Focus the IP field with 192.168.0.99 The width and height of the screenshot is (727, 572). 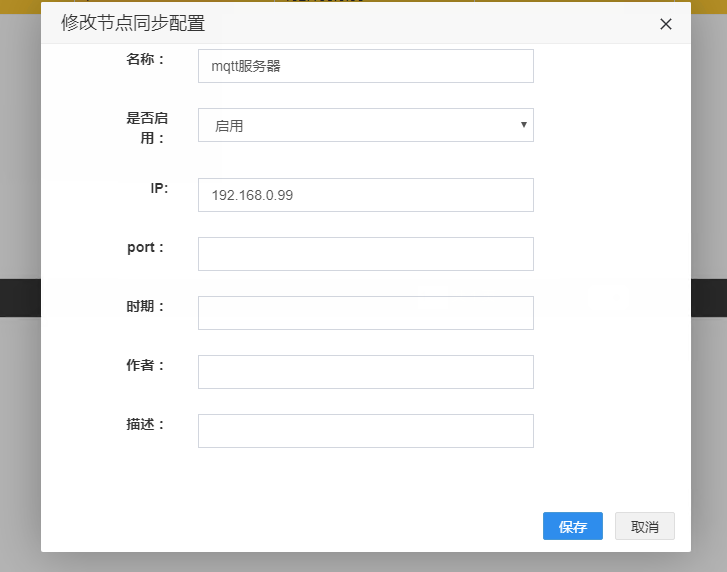click(366, 195)
